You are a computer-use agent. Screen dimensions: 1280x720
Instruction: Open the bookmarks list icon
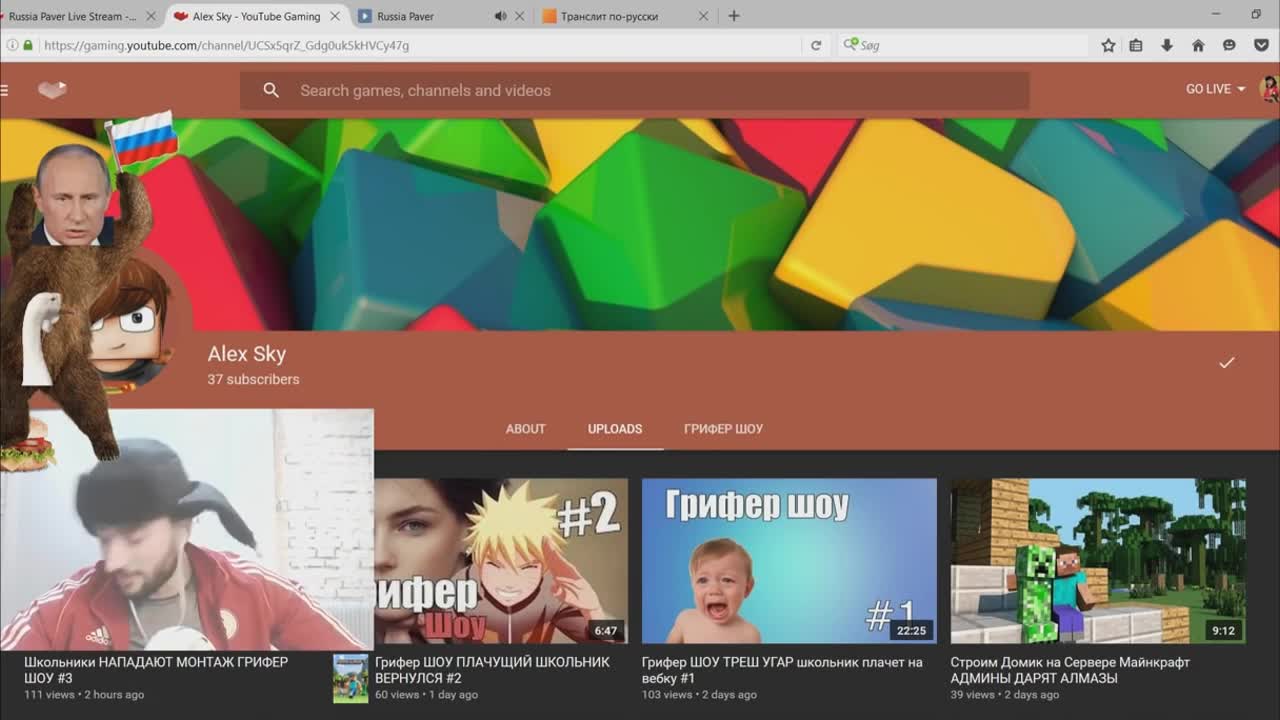1136,45
